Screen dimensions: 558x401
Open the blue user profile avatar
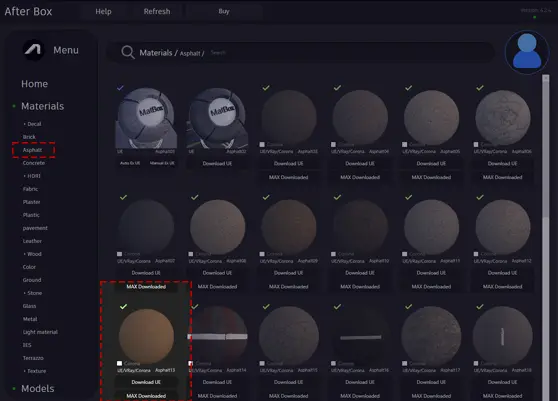pos(527,52)
